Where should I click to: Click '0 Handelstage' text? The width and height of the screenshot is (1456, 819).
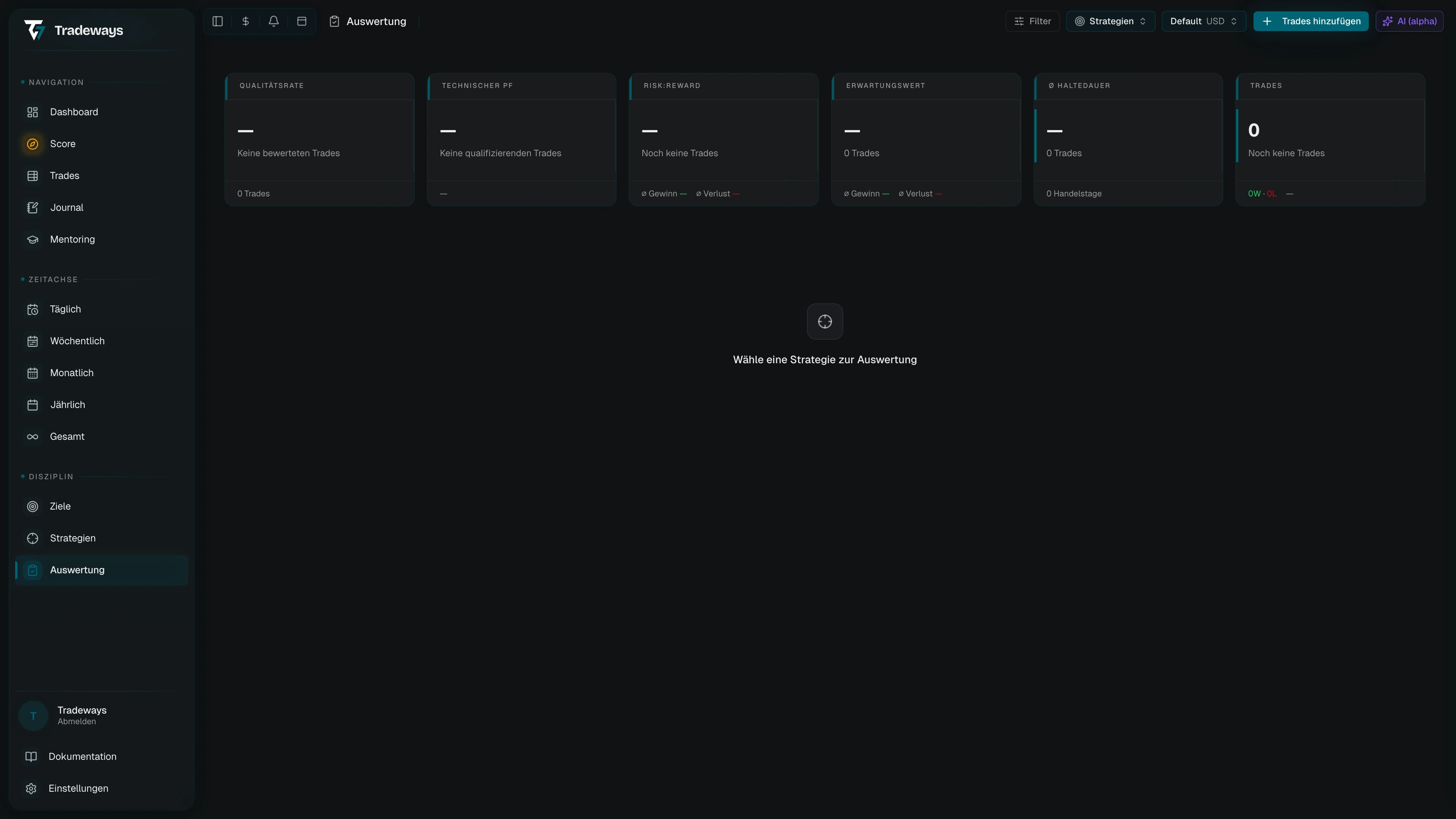tap(1074, 194)
